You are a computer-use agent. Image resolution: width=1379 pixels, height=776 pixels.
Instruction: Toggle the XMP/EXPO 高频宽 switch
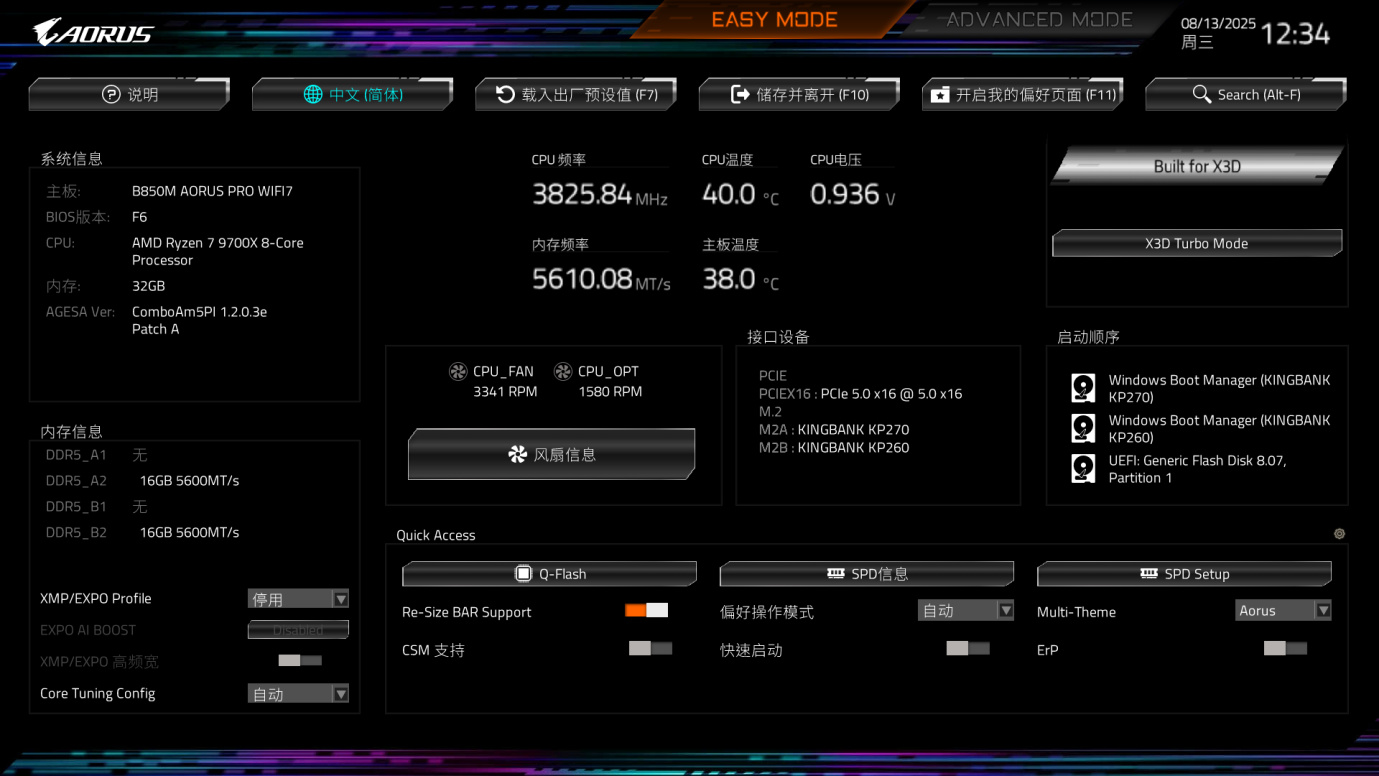pyautogui.click(x=300, y=660)
